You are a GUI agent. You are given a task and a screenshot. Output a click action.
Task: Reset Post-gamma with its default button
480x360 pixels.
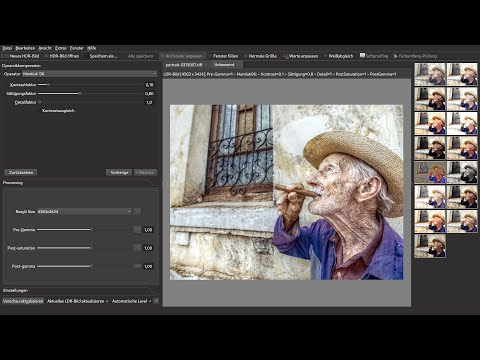(137, 266)
